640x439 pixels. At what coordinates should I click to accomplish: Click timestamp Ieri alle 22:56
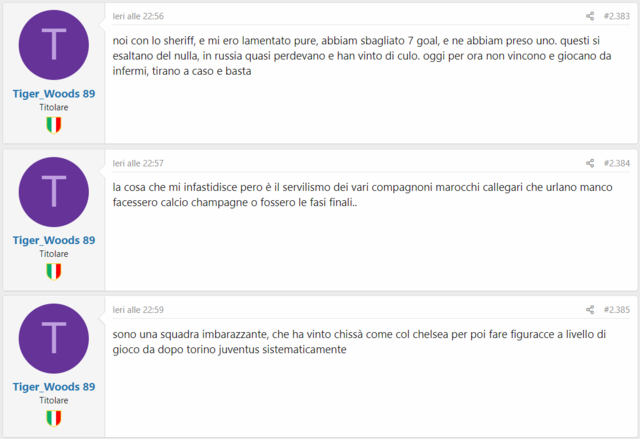pyautogui.click(x=138, y=16)
